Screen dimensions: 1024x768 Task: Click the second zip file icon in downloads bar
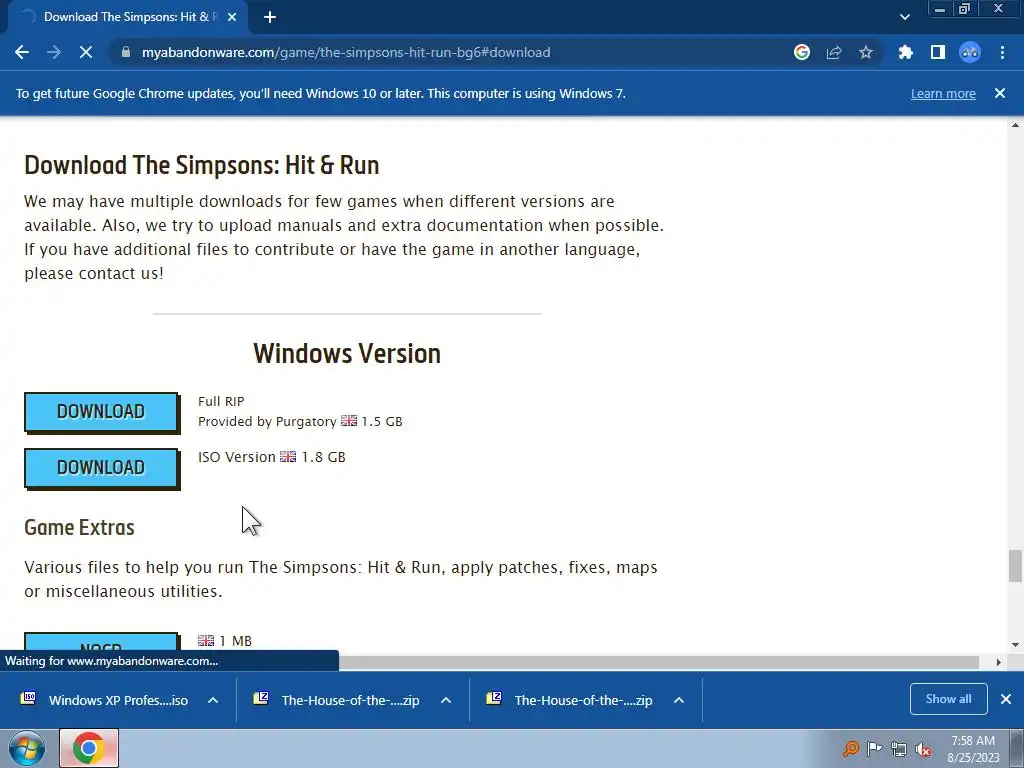(494, 698)
